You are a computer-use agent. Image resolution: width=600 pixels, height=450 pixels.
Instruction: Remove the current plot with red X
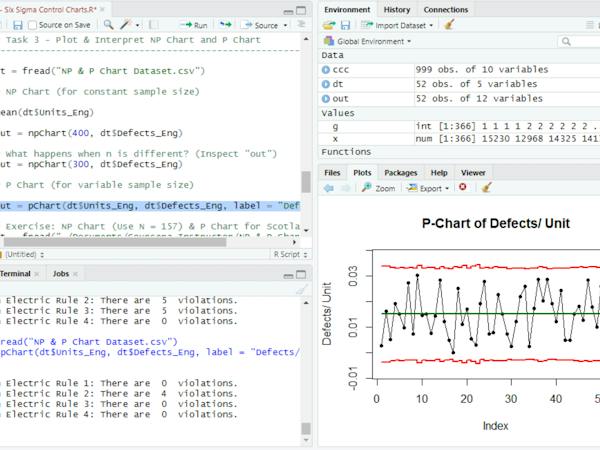[463, 187]
